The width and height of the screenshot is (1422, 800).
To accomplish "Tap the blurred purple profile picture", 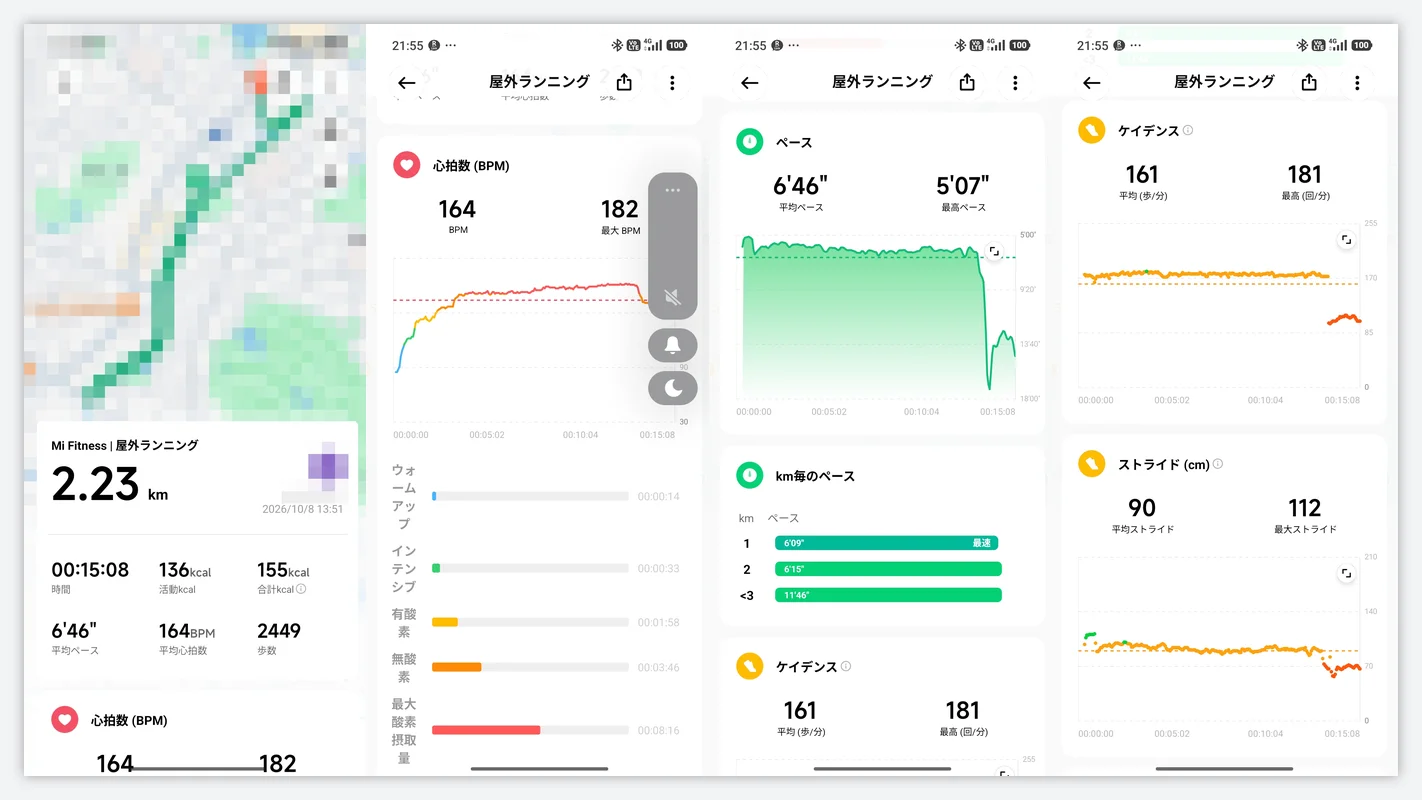I will click(x=328, y=467).
